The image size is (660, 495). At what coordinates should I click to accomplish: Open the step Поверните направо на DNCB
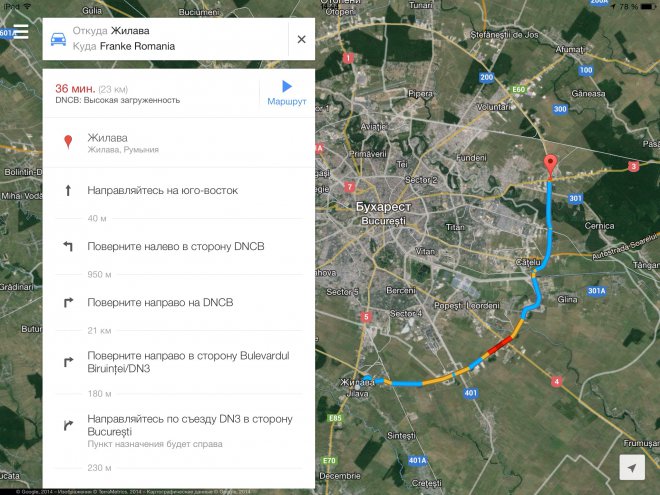pyautogui.click(x=179, y=303)
